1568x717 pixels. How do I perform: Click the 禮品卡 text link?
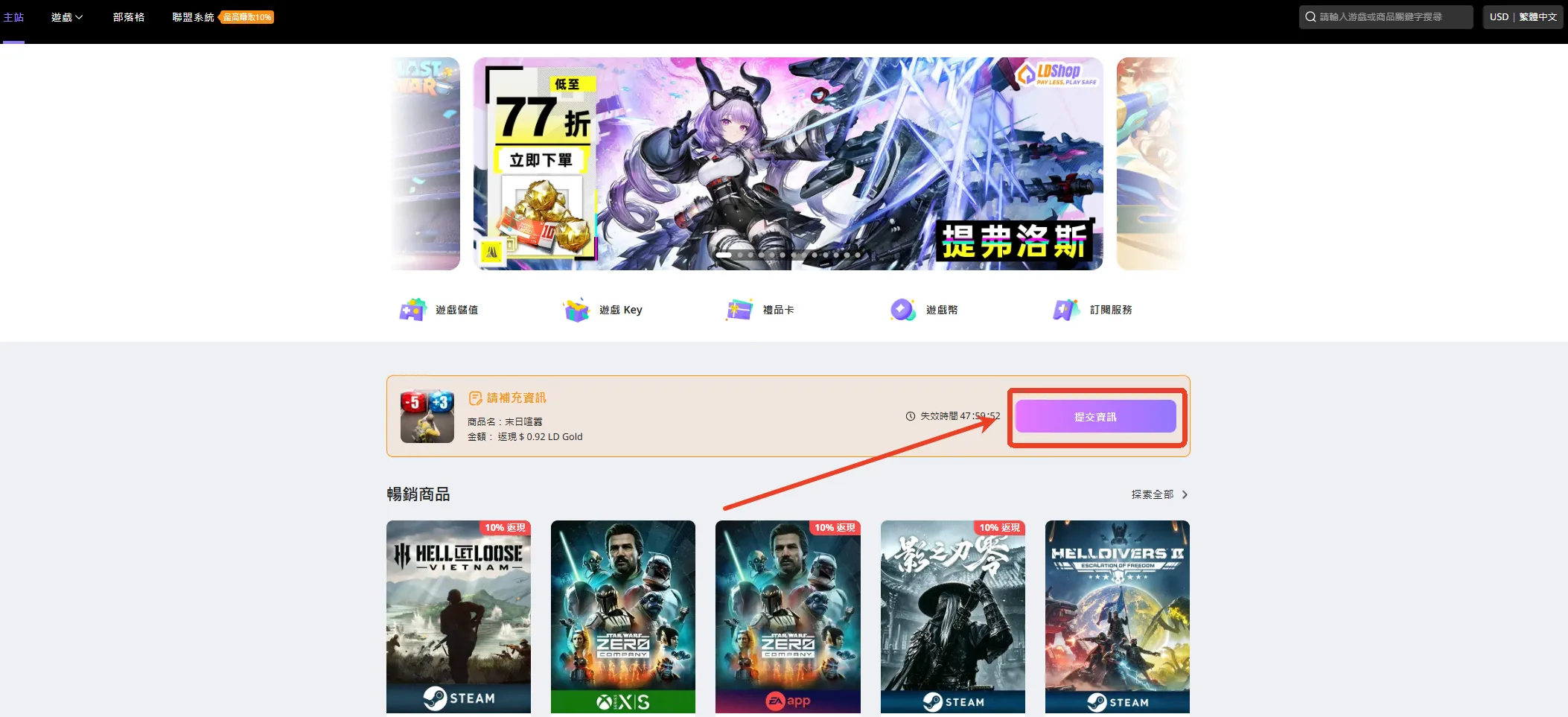[x=778, y=310]
